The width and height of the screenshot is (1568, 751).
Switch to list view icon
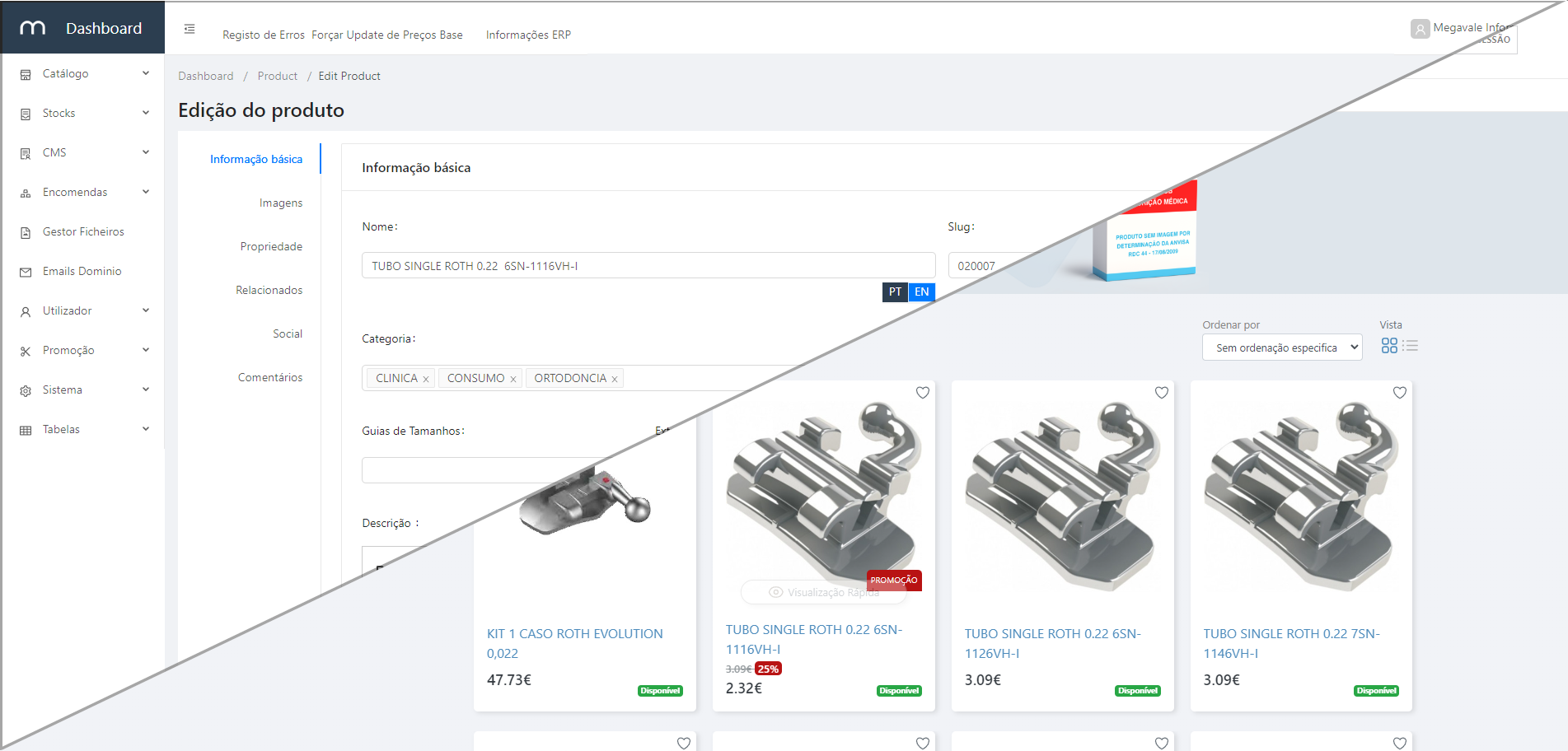coord(1411,346)
